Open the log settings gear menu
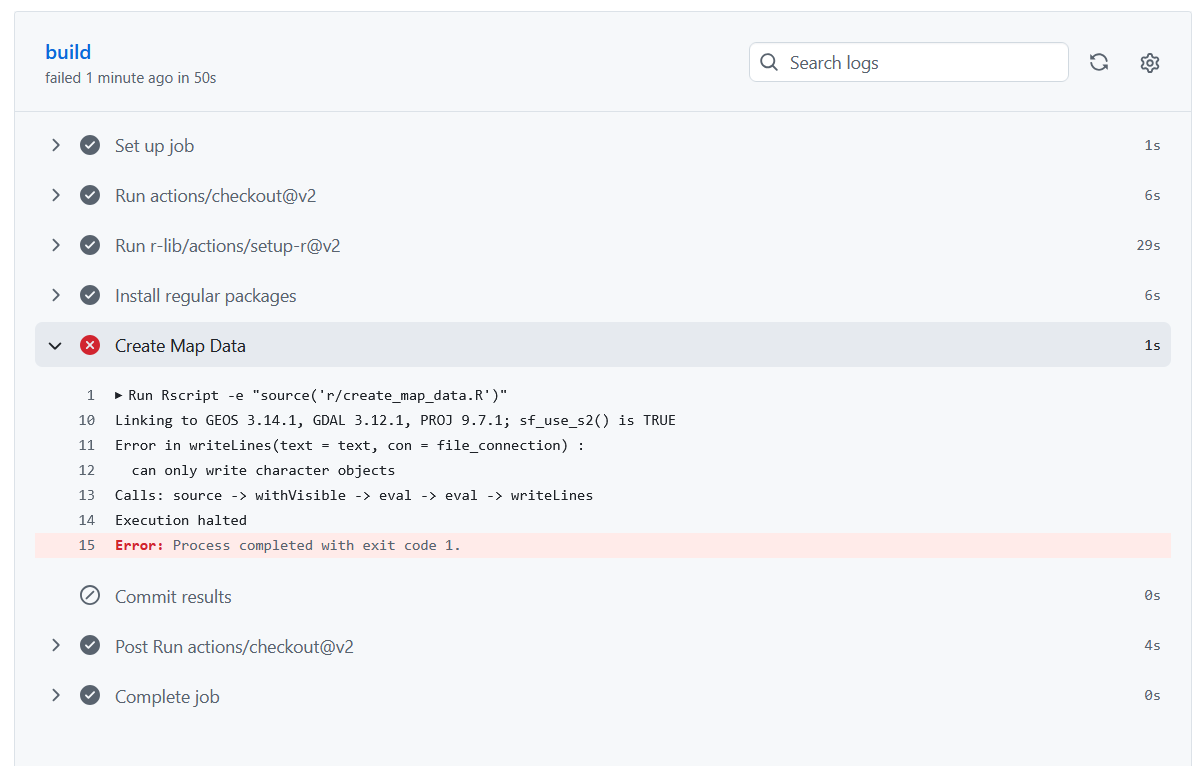The height and width of the screenshot is (766, 1200). point(1149,63)
